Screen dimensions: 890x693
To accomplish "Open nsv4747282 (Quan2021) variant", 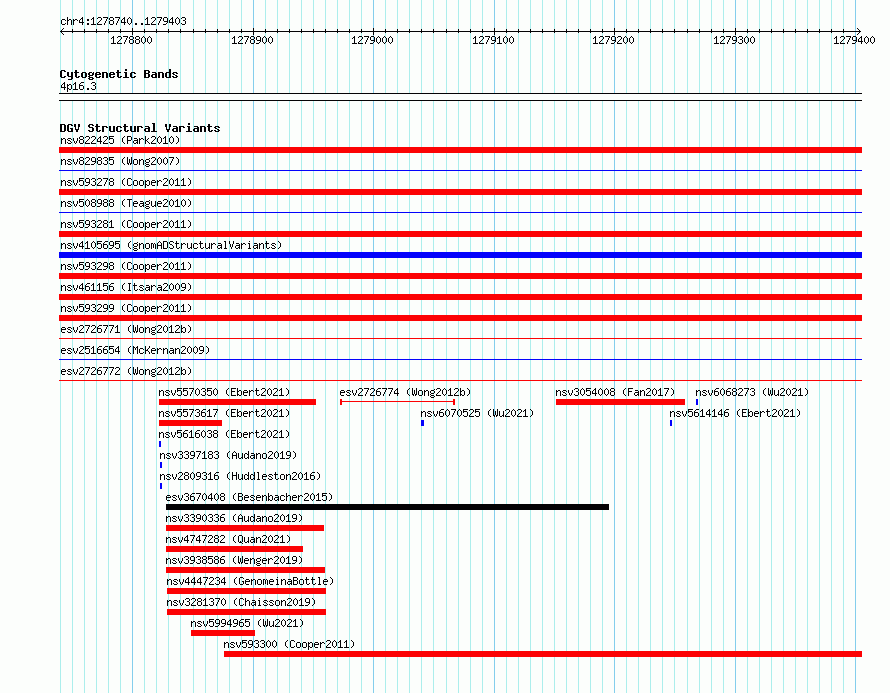I will [x=228, y=539].
